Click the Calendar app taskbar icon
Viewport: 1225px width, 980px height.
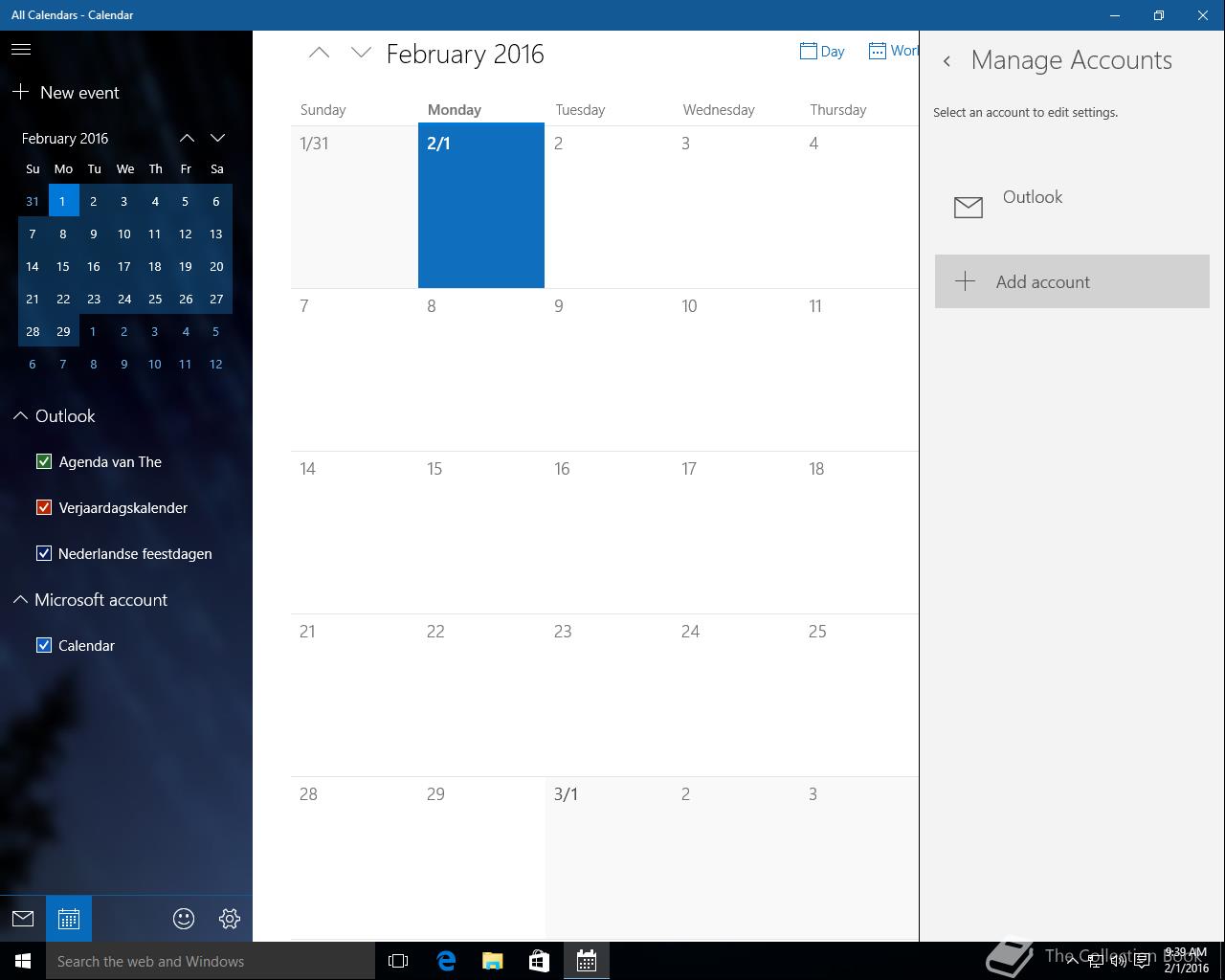pos(587,961)
